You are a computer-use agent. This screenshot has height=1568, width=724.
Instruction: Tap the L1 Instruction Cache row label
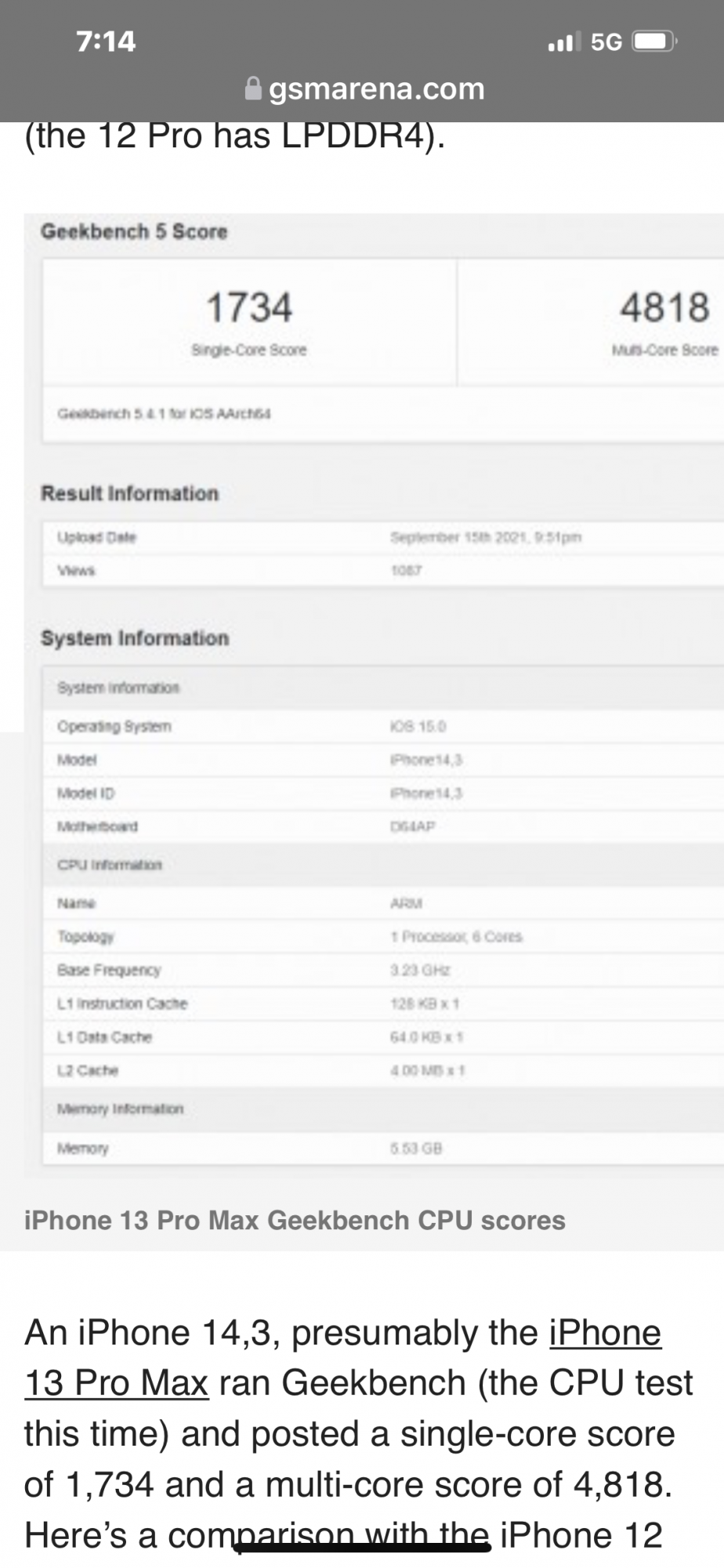pyautogui.click(x=122, y=1004)
